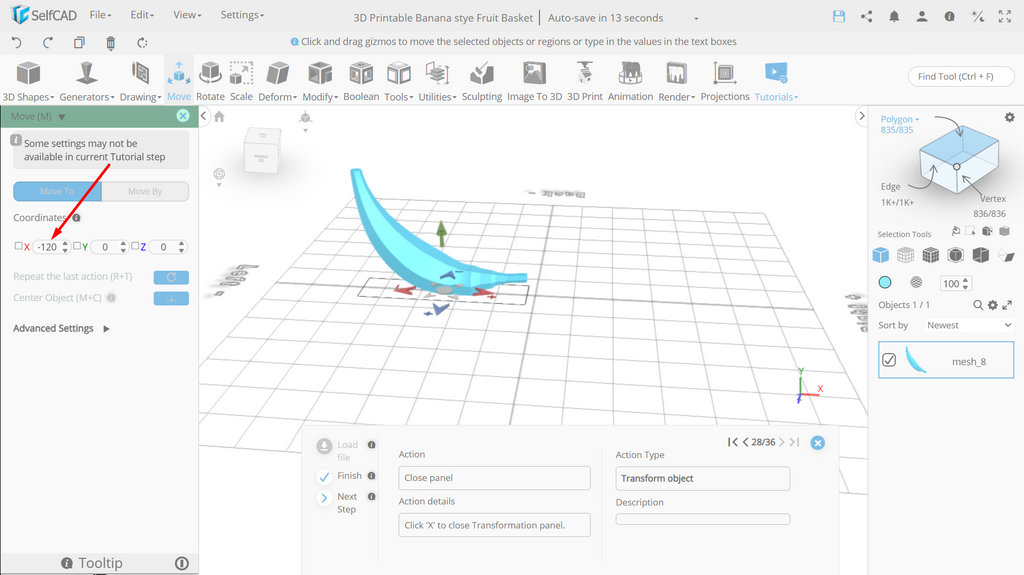Select the Rotate tool
This screenshot has height=575, width=1024.
(210, 80)
